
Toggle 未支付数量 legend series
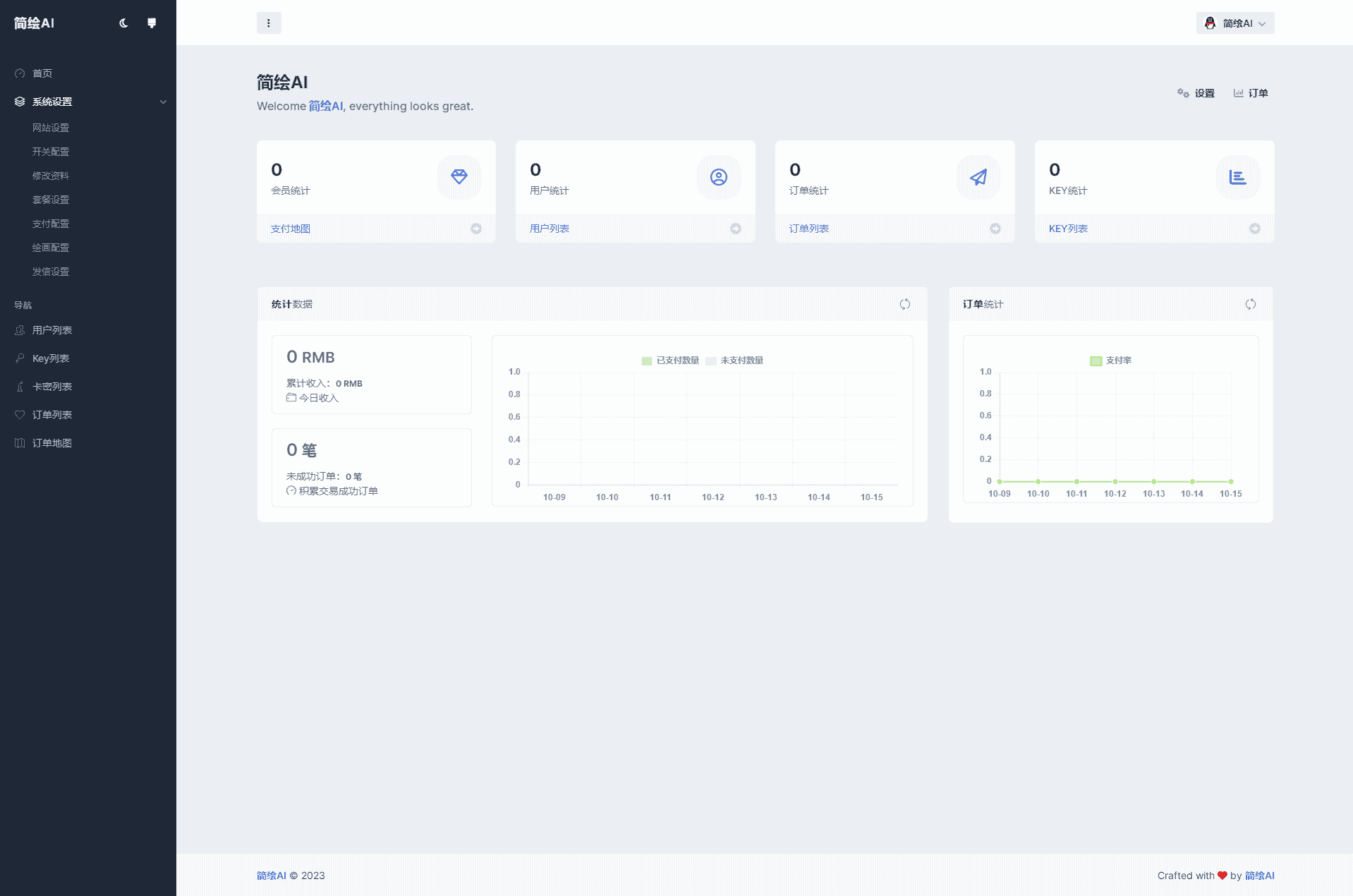pyautogui.click(x=735, y=361)
